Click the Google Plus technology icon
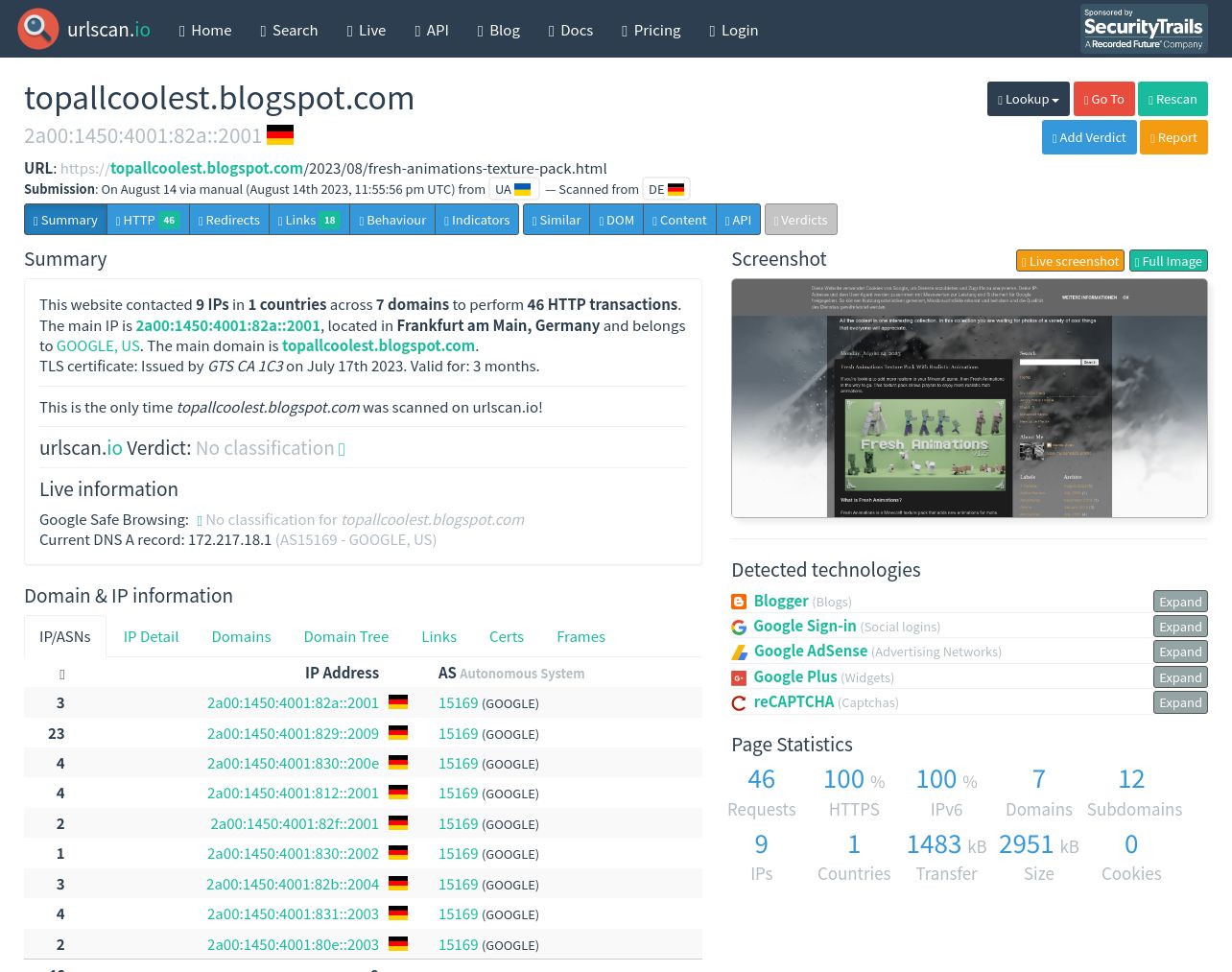This screenshot has width=1232, height=972. coord(739,677)
